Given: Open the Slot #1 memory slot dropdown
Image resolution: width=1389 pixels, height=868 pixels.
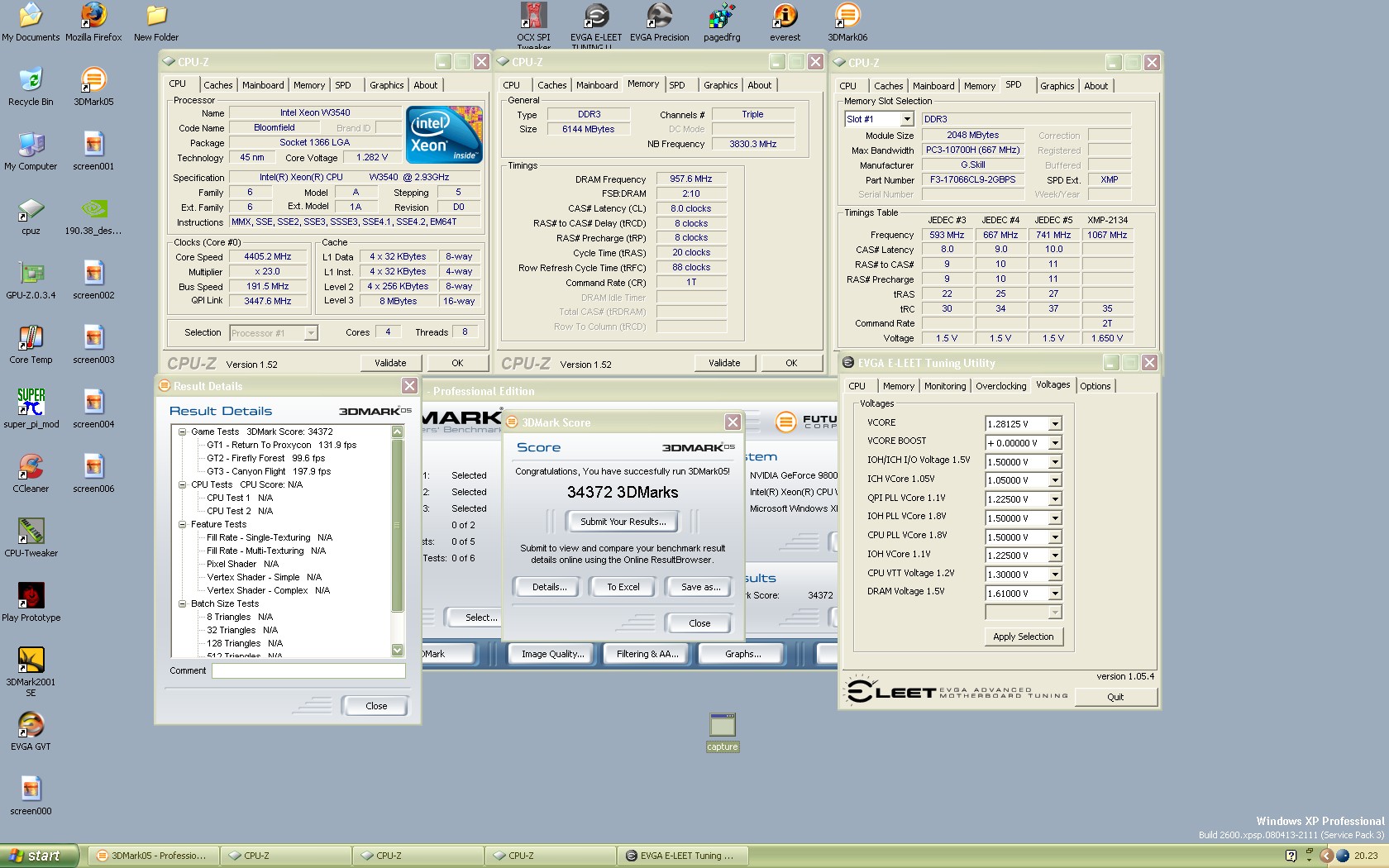Looking at the screenshot, I should [906, 119].
